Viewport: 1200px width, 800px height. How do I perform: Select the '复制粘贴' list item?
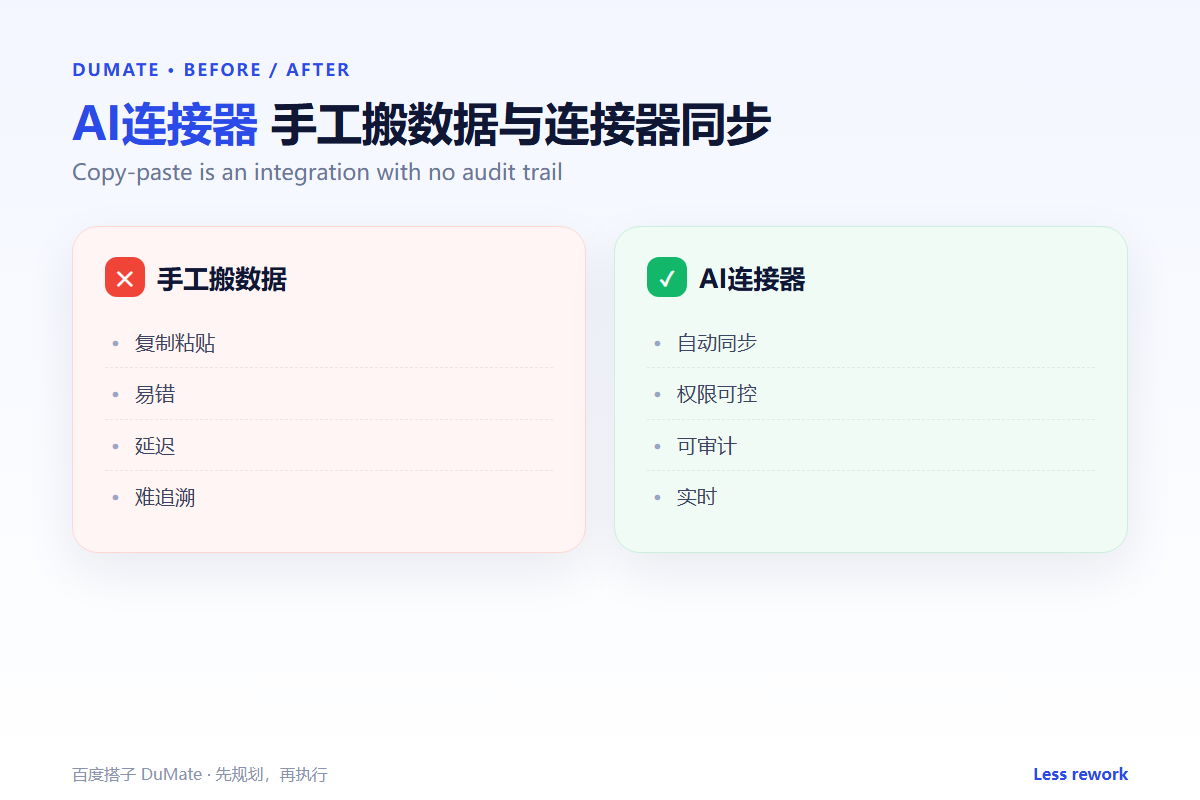click(x=329, y=343)
